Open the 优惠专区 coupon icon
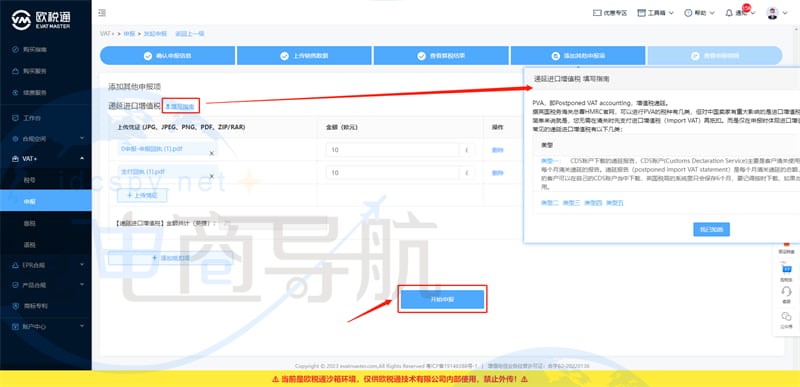The height and width of the screenshot is (387, 800). (597, 13)
